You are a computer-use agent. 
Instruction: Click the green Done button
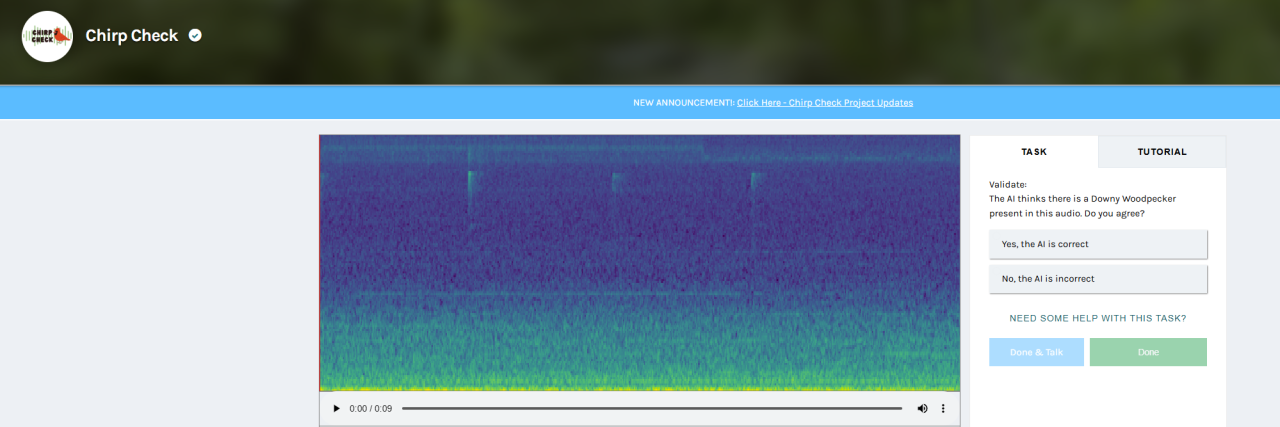1148,352
